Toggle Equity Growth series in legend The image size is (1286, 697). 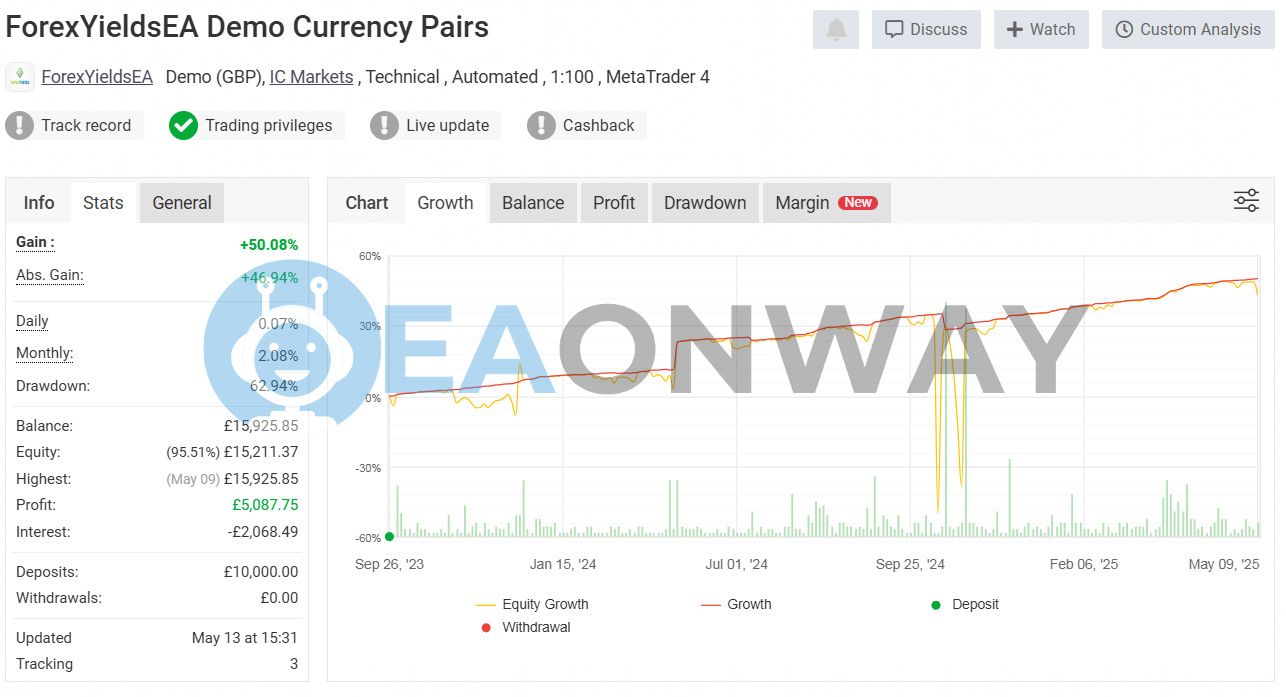pos(532,604)
